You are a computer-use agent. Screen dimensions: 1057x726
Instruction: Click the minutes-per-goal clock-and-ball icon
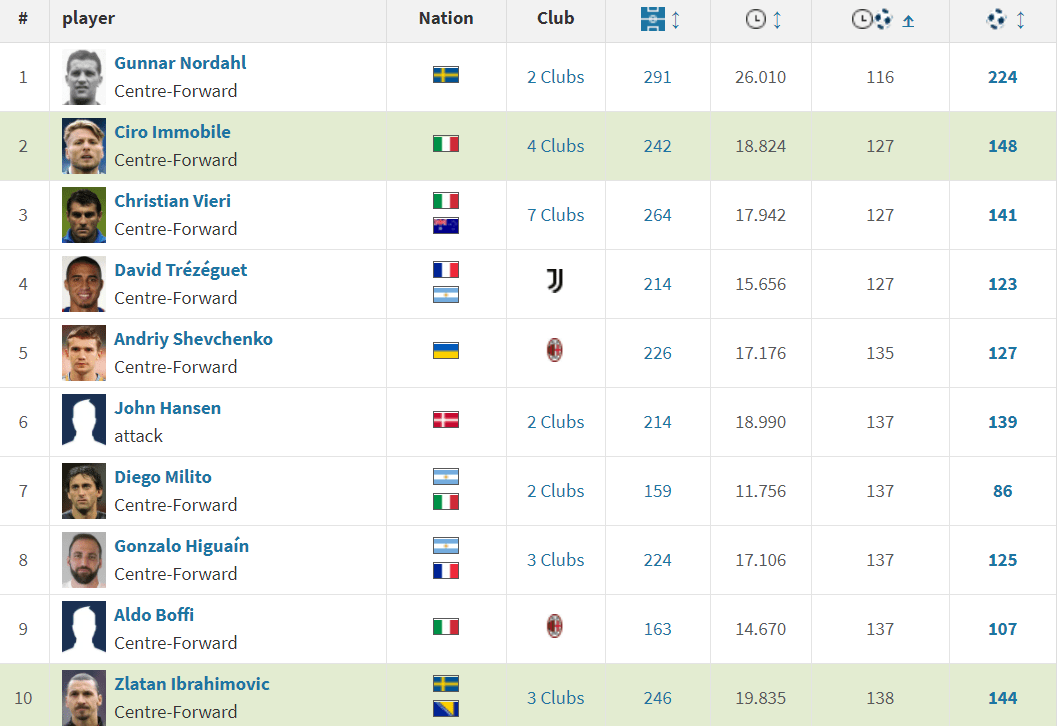click(872, 17)
